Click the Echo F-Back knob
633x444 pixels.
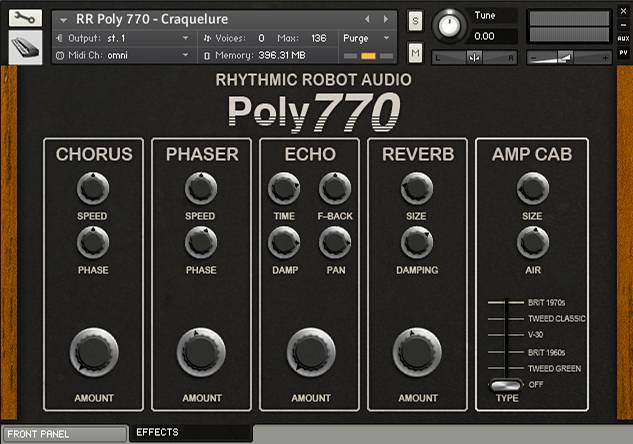335,188
